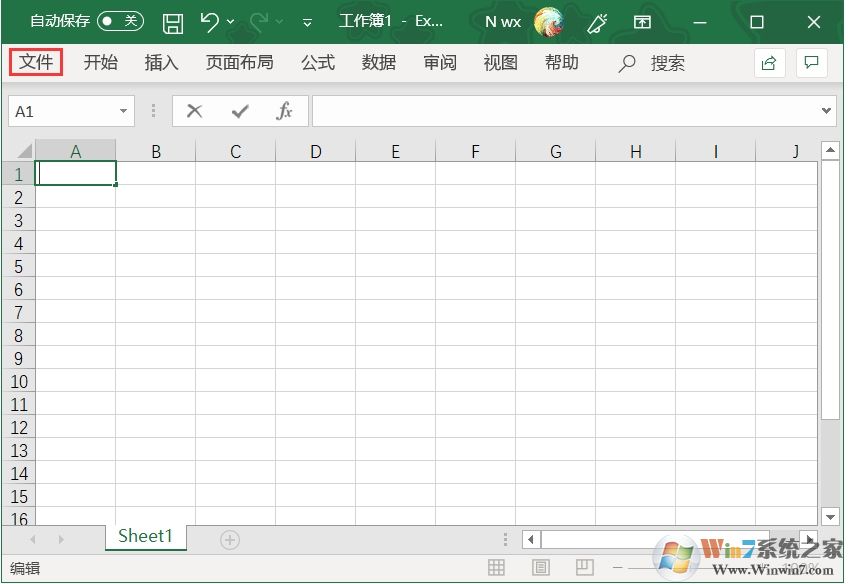Viewport: 850px width, 584px height.
Task: Select the Sheet1 worksheet tab
Action: click(145, 536)
